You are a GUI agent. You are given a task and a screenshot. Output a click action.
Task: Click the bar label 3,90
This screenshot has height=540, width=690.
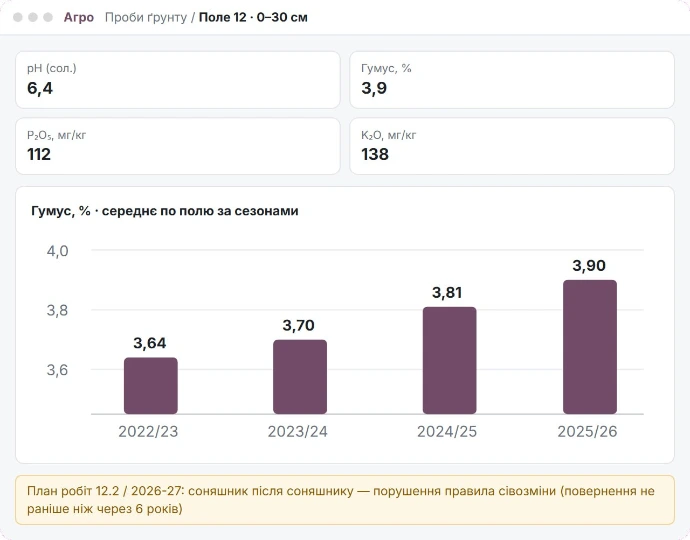pyautogui.click(x=589, y=265)
